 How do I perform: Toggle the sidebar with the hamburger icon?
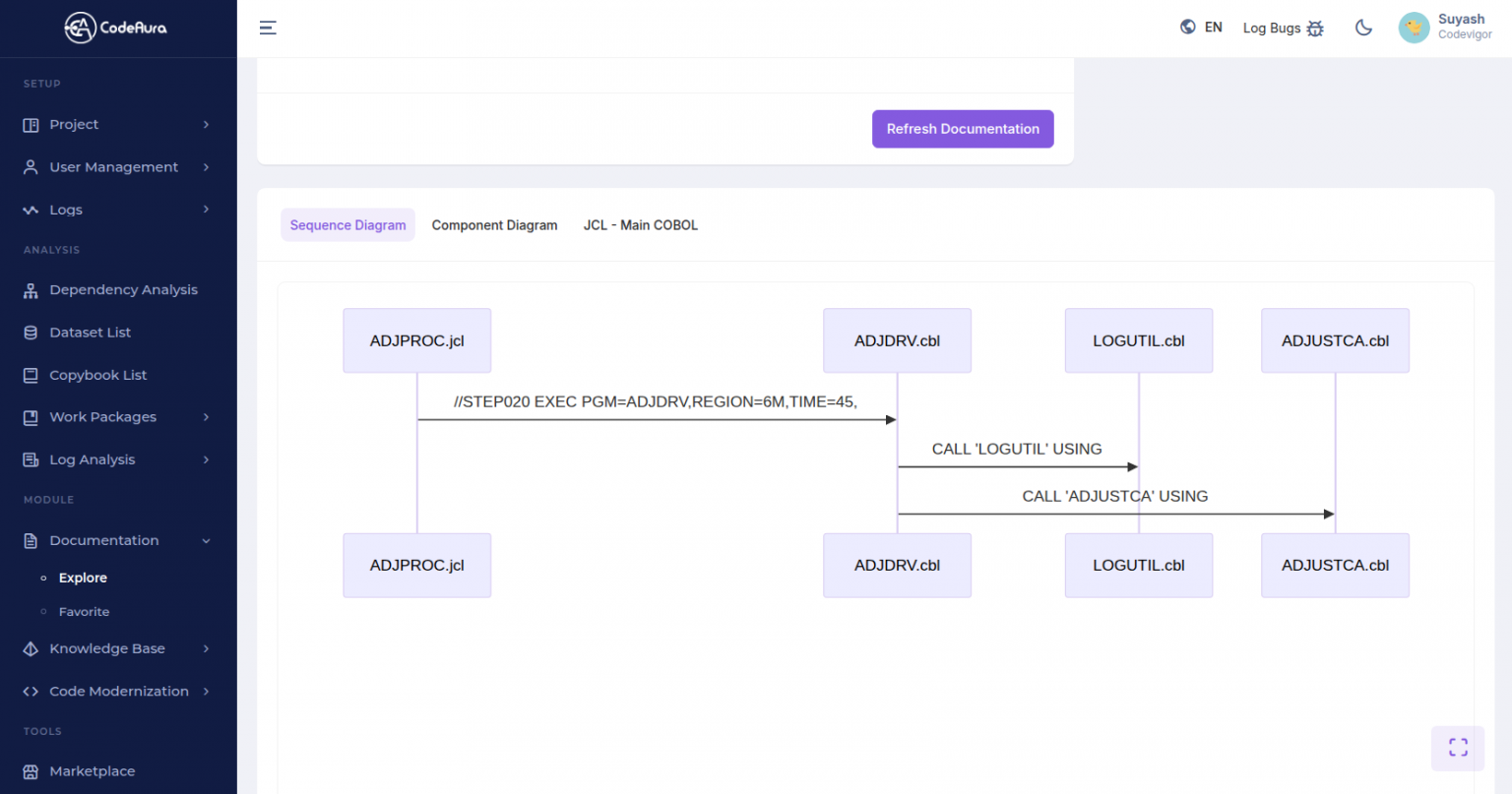coord(268,28)
